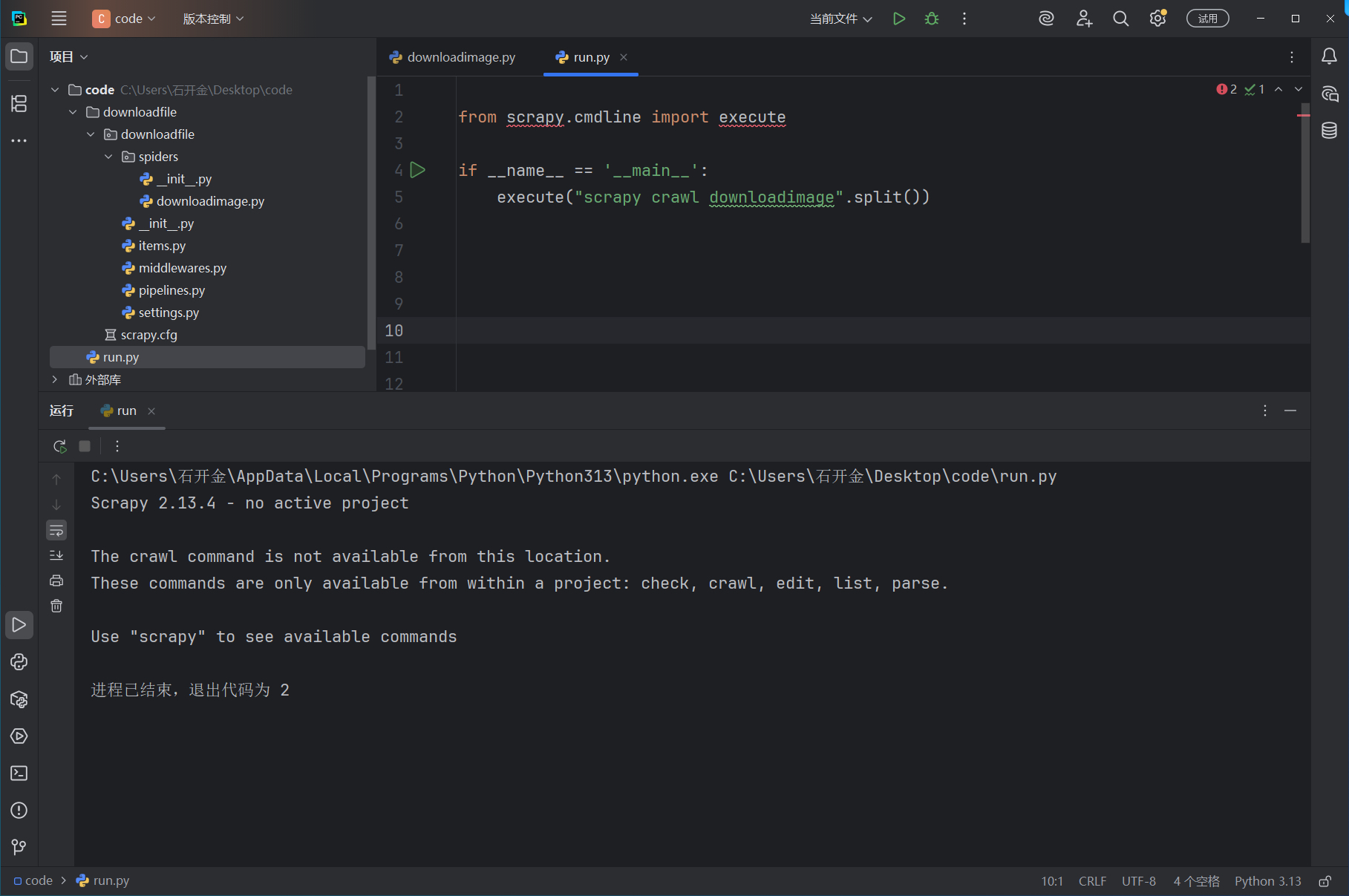Click the Debug bug icon in toolbar
Screen dimensions: 1349x896
click(x=932, y=19)
